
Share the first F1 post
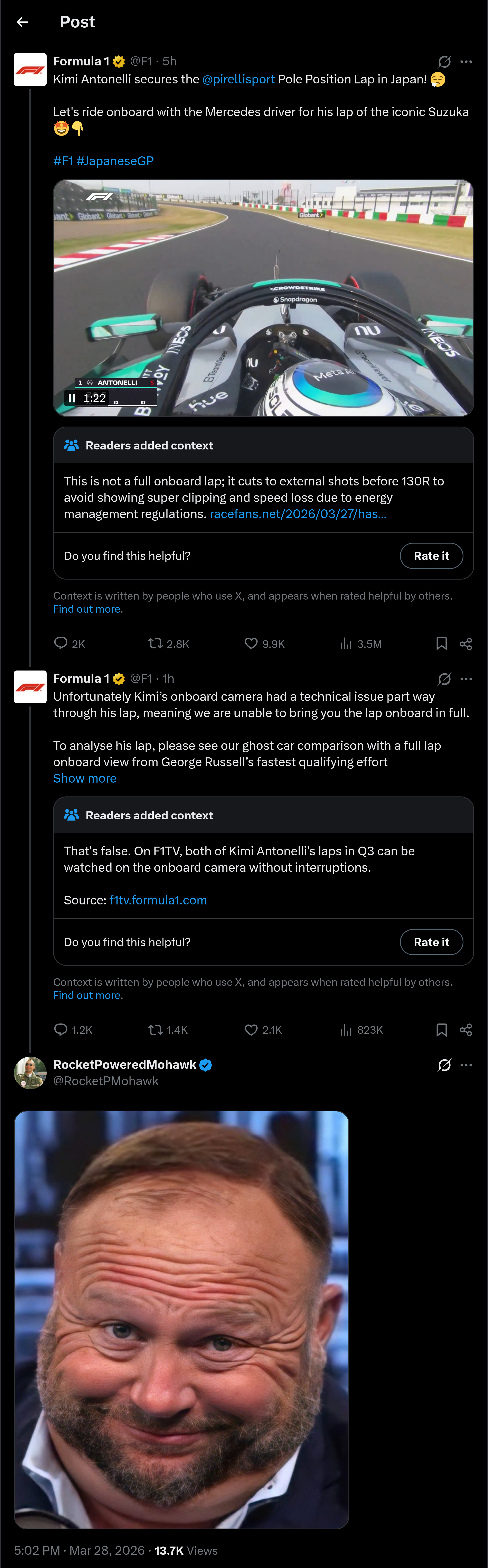(466, 643)
